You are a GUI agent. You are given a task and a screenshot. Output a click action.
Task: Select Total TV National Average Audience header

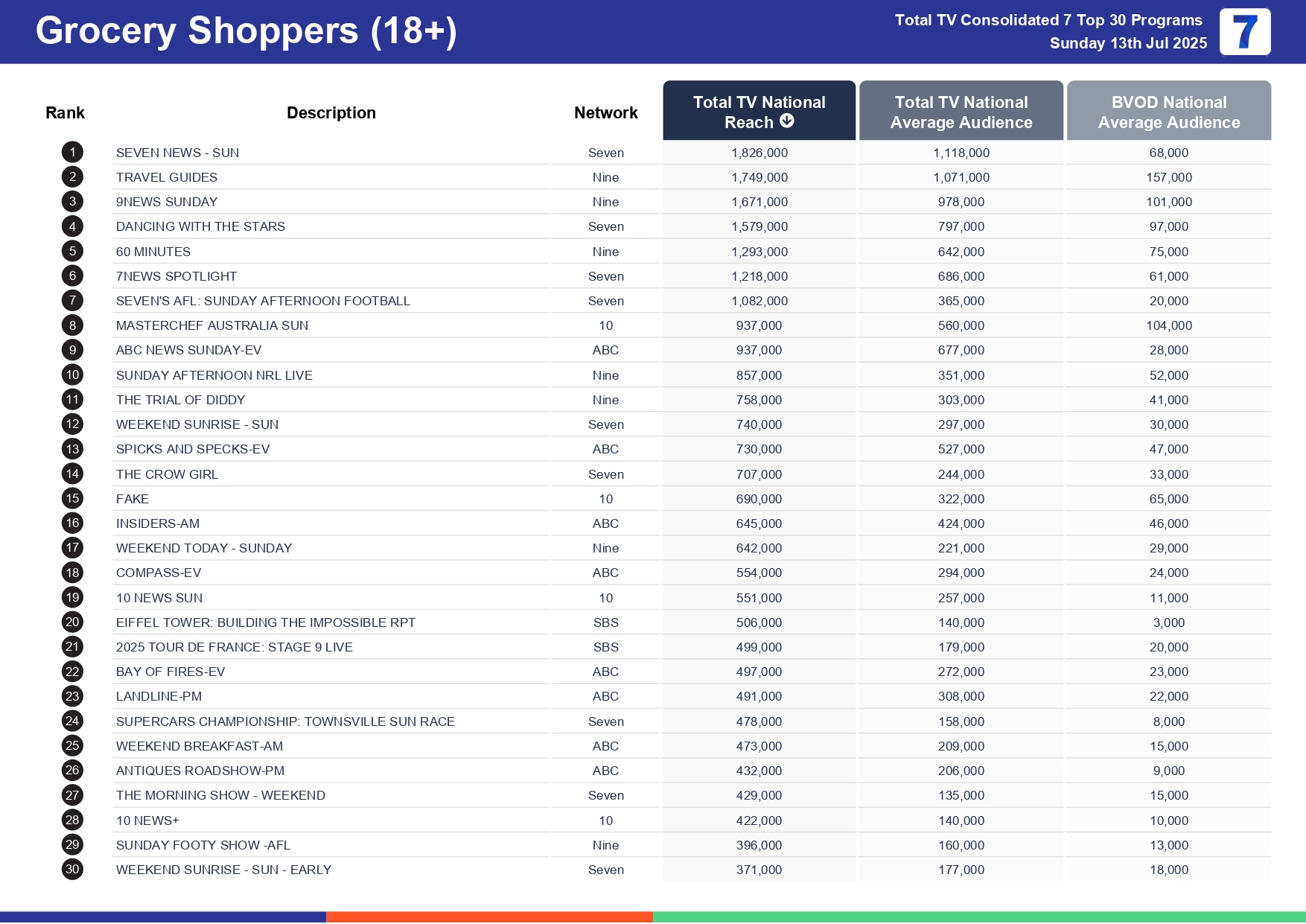click(x=961, y=112)
